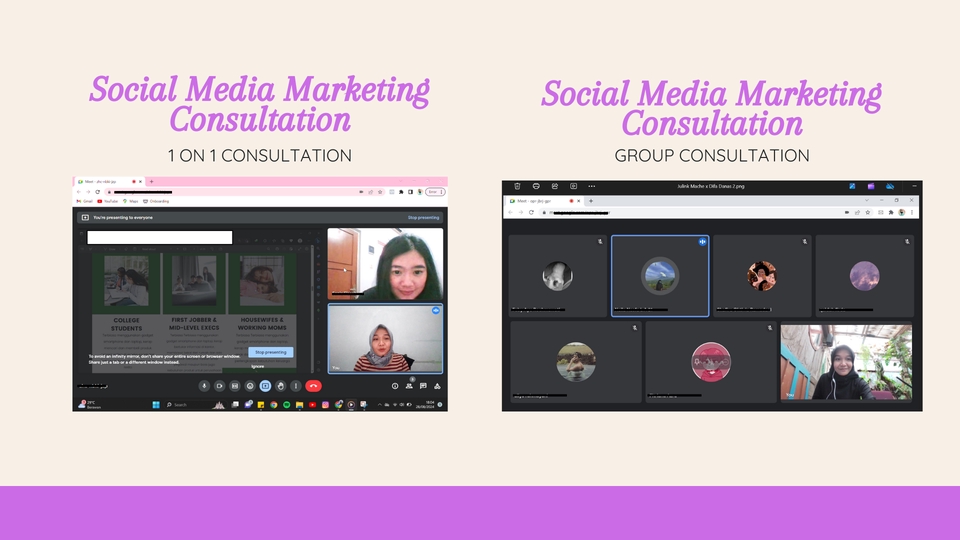Open the profile avatar in the group call browser

(901, 212)
